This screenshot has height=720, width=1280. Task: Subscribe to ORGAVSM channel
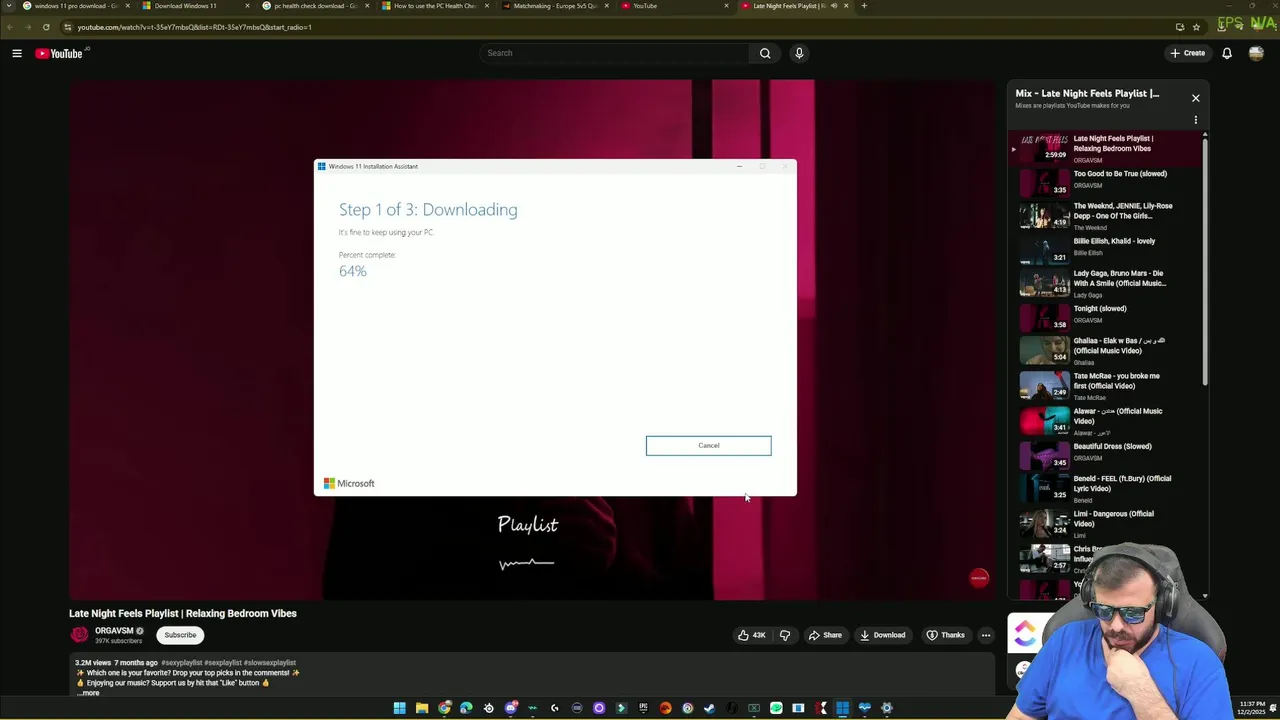pos(180,635)
